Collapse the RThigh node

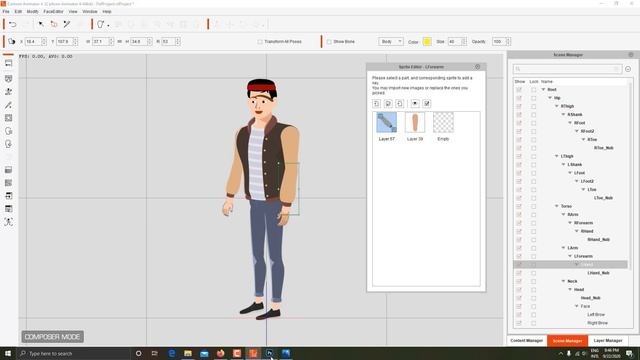point(557,106)
